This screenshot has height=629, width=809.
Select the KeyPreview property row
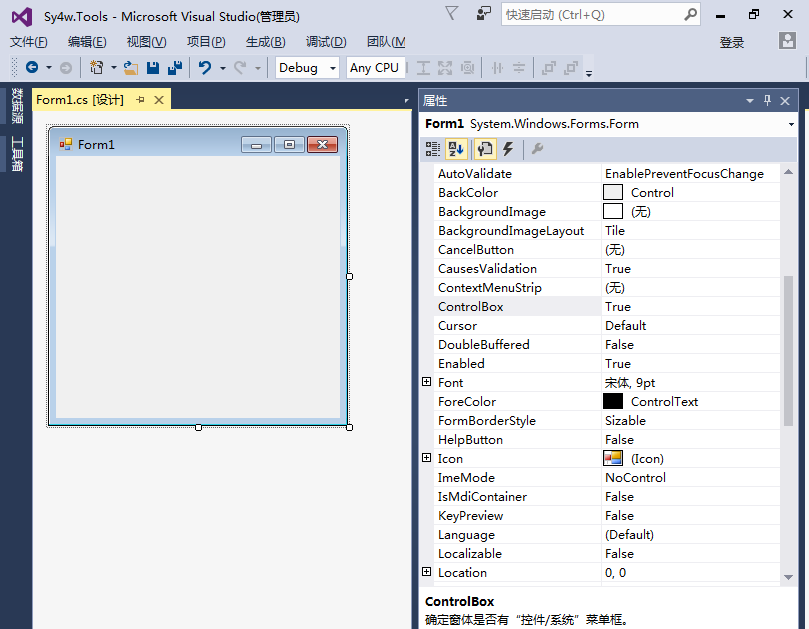(x=607, y=515)
